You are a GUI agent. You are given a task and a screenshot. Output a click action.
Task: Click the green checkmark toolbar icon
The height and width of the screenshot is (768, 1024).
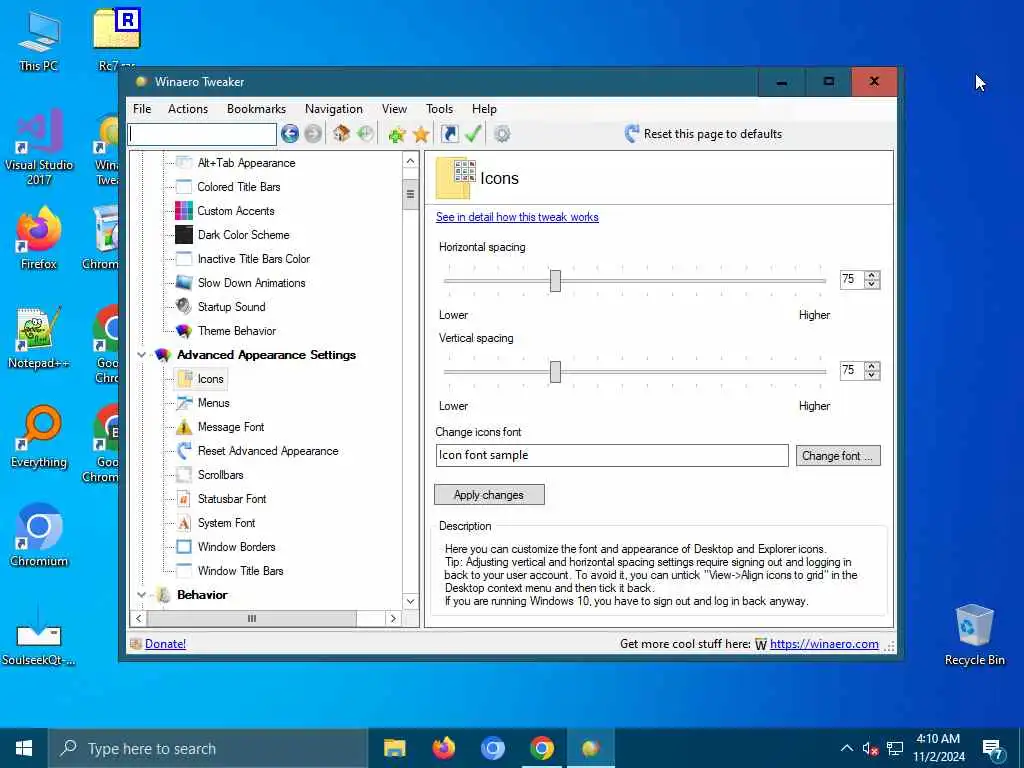[473, 134]
